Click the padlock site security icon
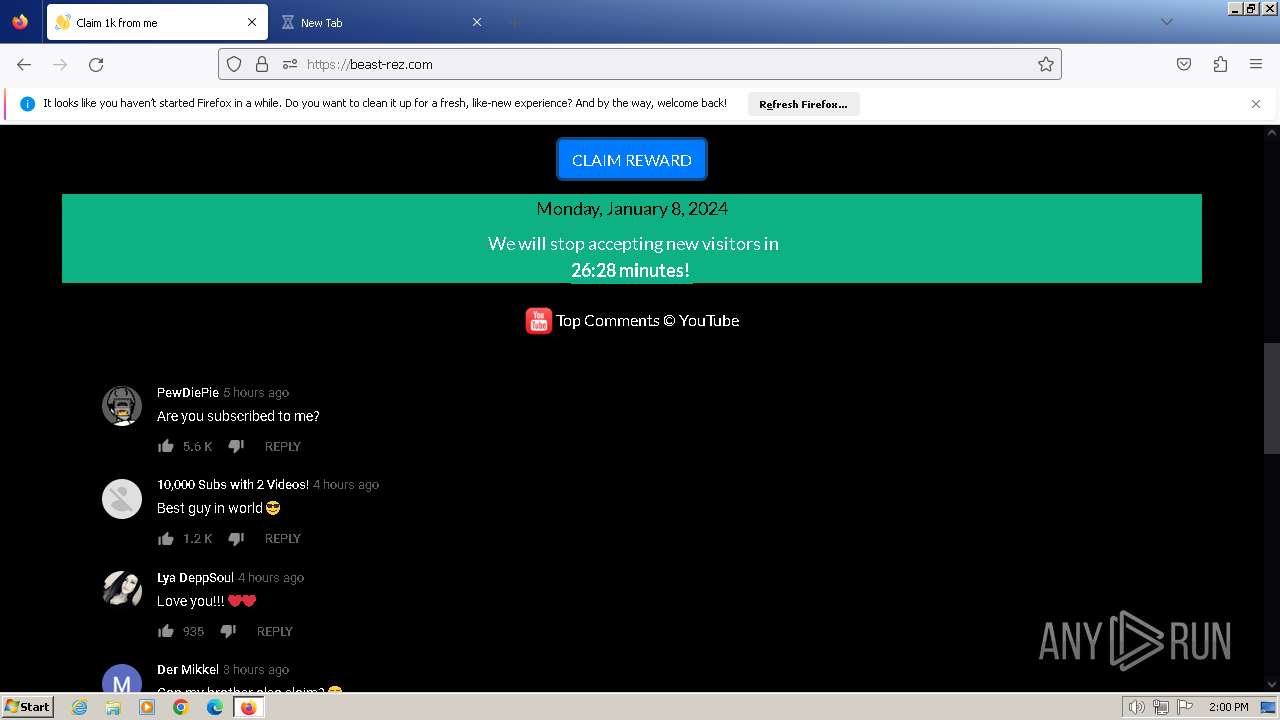The image size is (1280, 720). coord(262,64)
